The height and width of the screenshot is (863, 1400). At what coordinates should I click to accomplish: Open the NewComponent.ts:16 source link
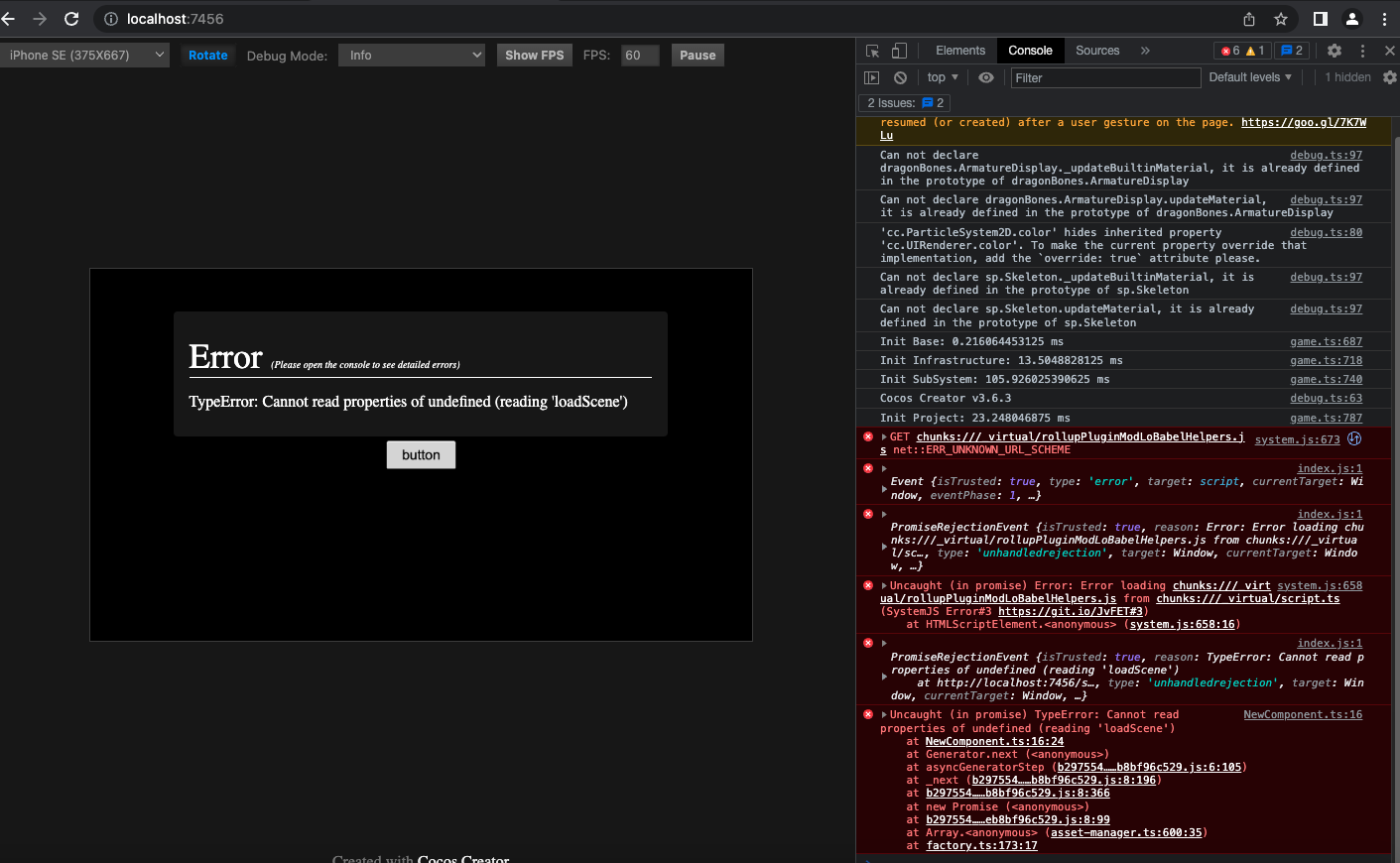pos(1302,714)
